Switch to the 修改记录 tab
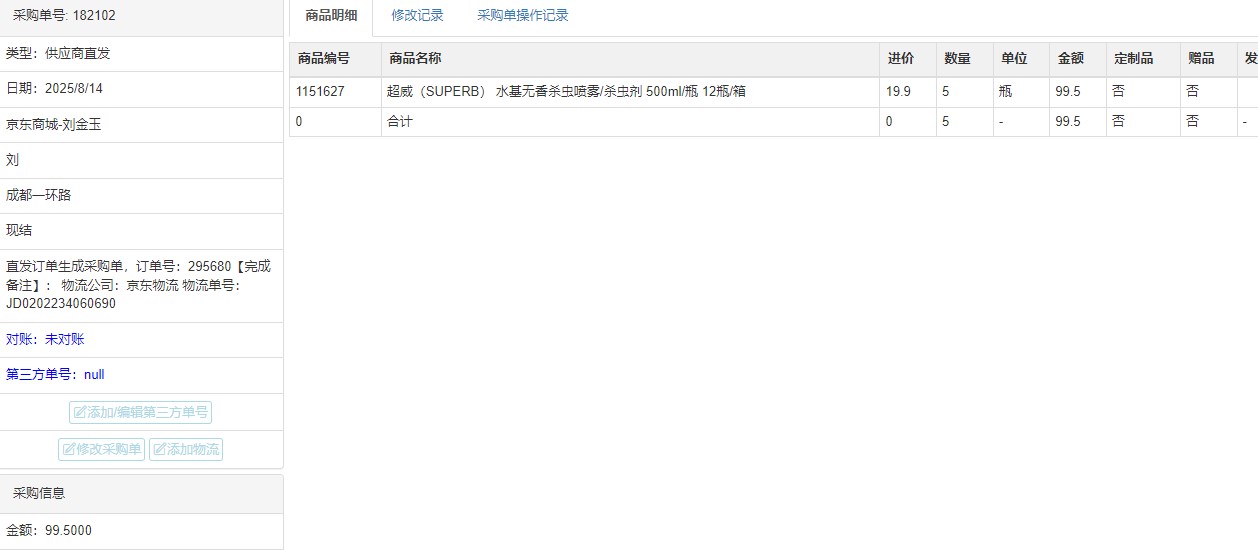1258x550 pixels. coord(417,16)
